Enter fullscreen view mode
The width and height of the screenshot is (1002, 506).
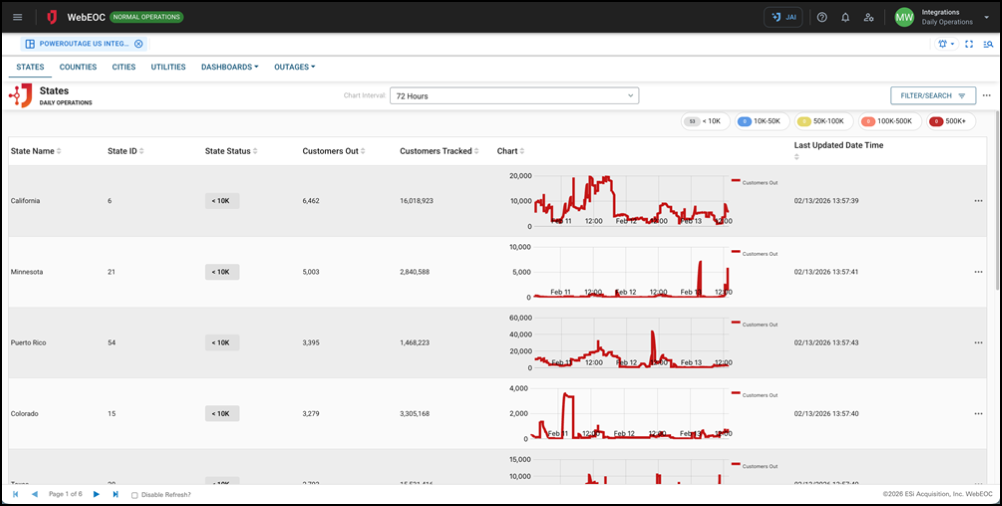(x=969, y=44)
